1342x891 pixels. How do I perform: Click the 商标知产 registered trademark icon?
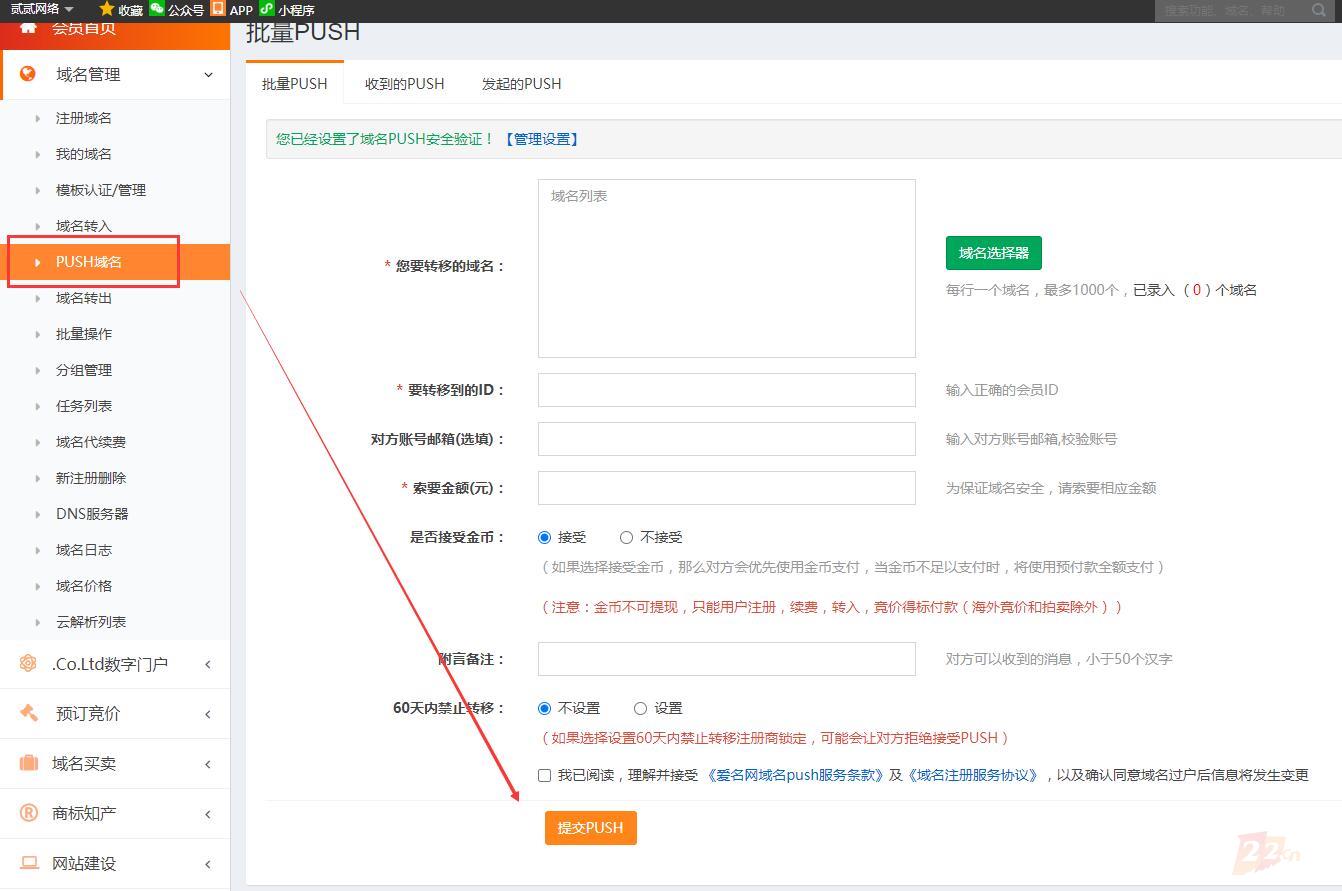pos(27,813)
